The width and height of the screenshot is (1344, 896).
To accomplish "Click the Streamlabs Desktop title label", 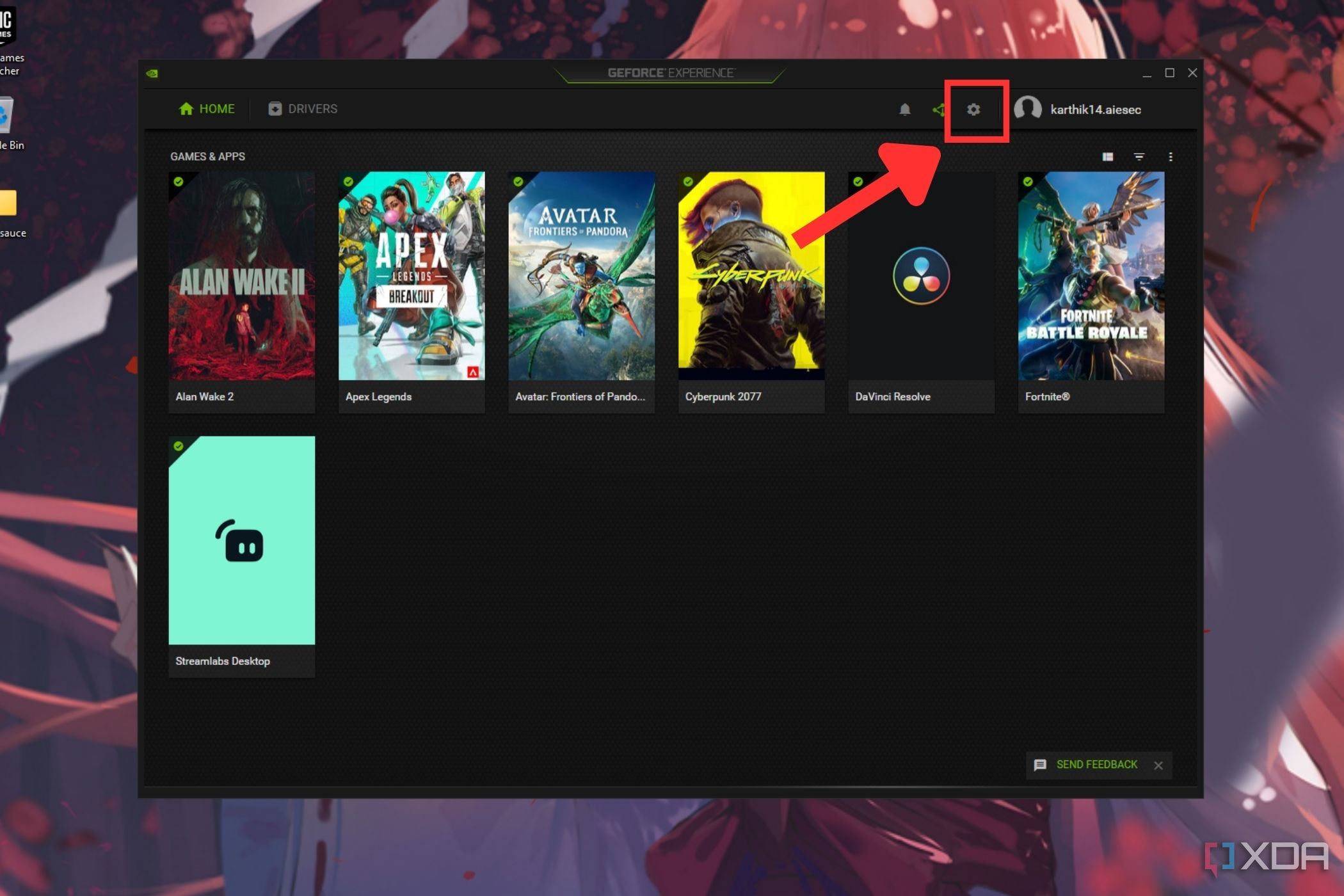I will 223,661.
